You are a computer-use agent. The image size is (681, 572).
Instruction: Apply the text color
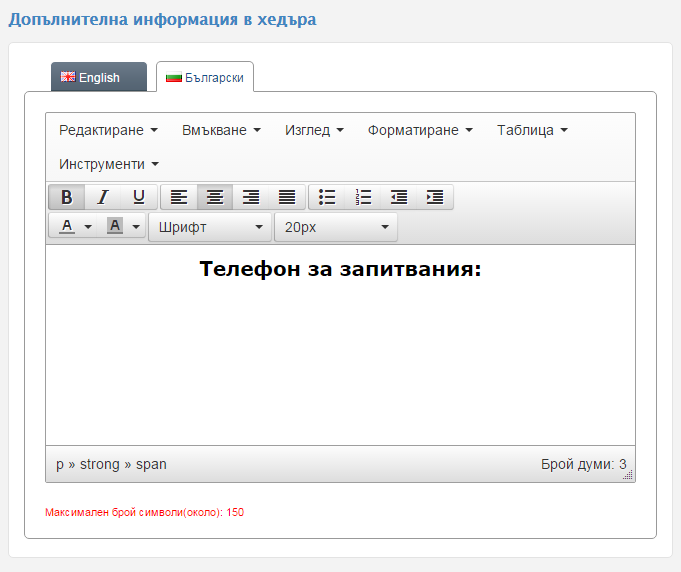[x=66, y=226]
